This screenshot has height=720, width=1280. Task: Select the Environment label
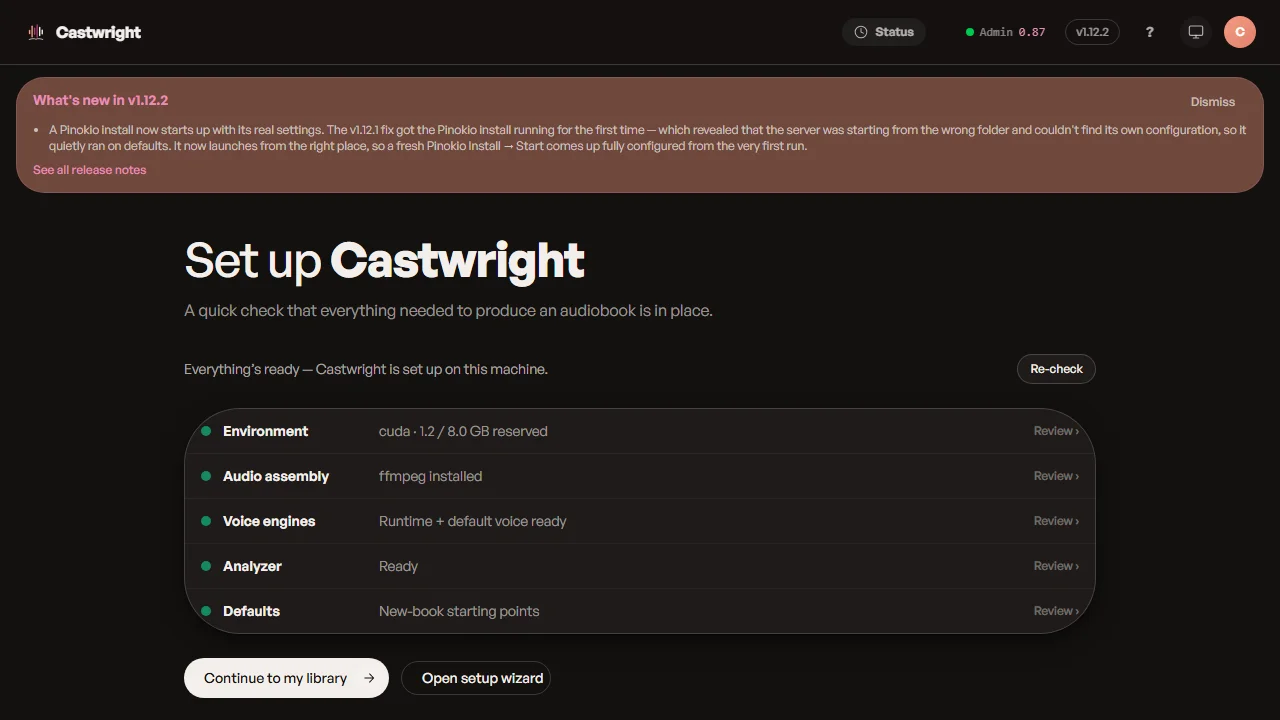click(265, 431)
